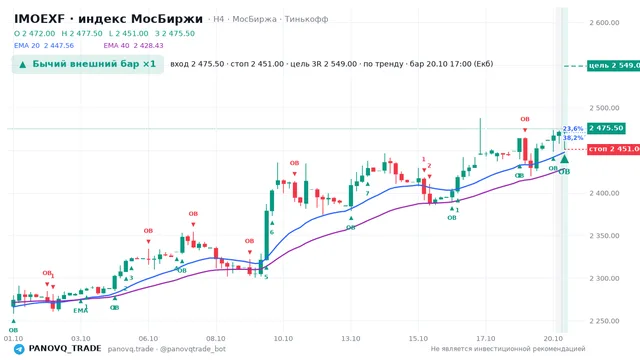Image resolution: width=640 pixels, height=360 pixels.
Task: Click the '2 250.00' price axis label
Action: (x=604, y=321)
